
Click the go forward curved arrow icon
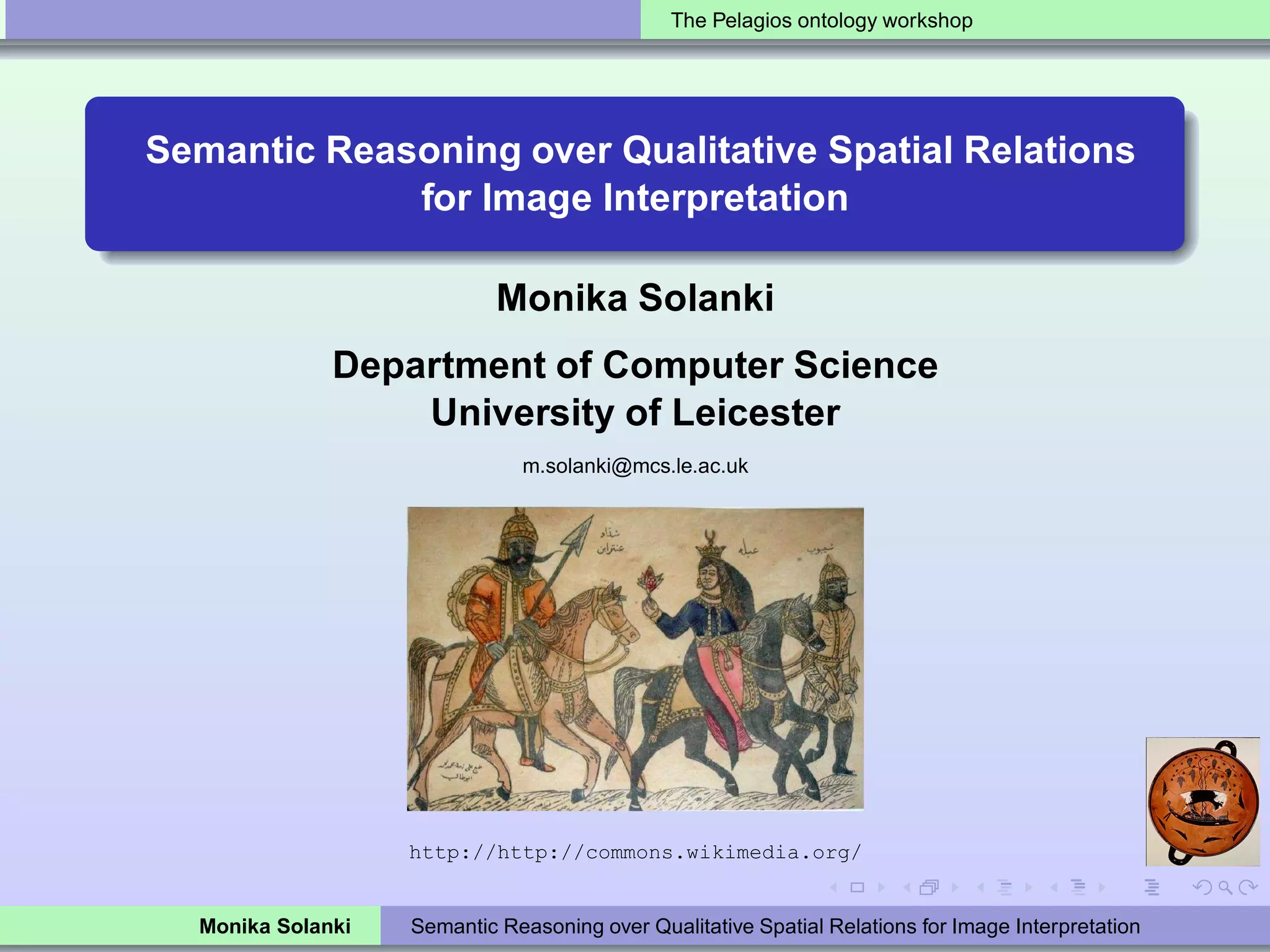tap(1248, 888)
